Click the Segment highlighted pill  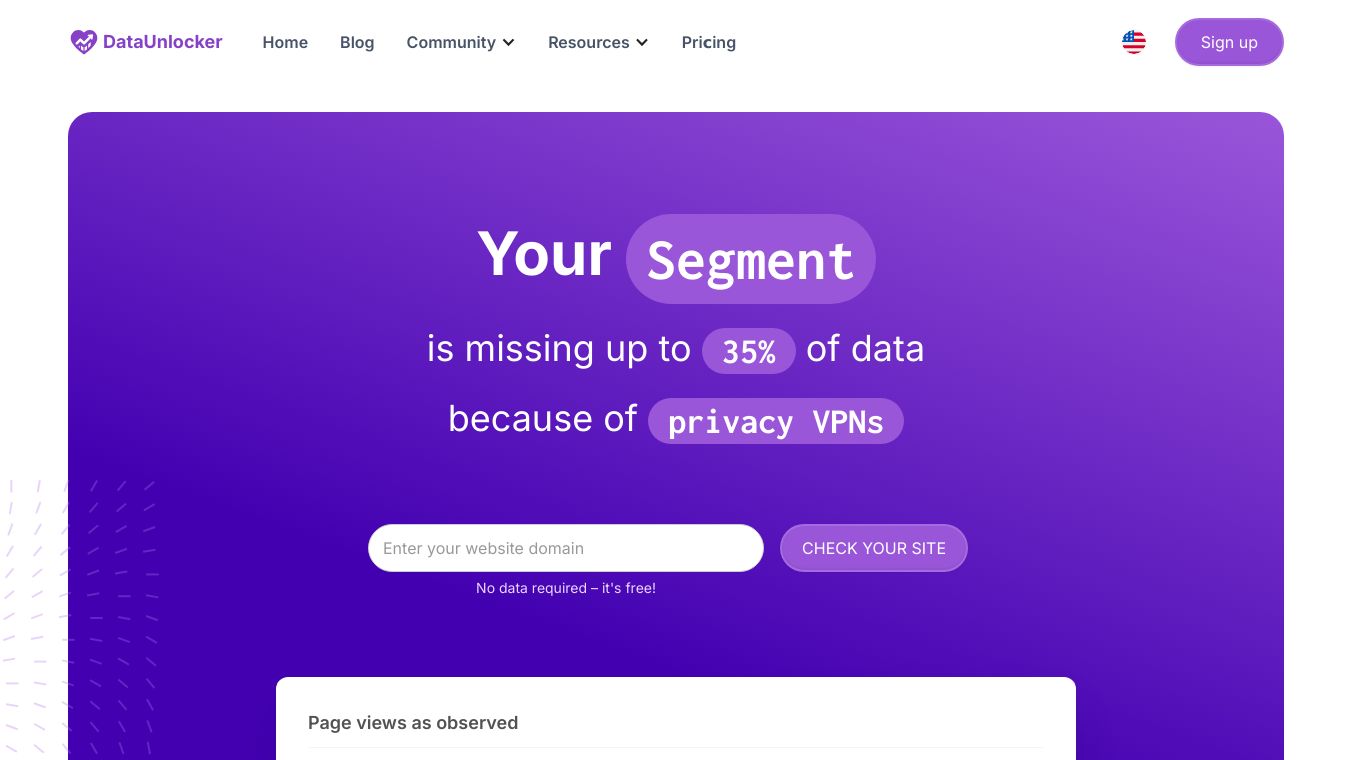(x=750, y=260)
